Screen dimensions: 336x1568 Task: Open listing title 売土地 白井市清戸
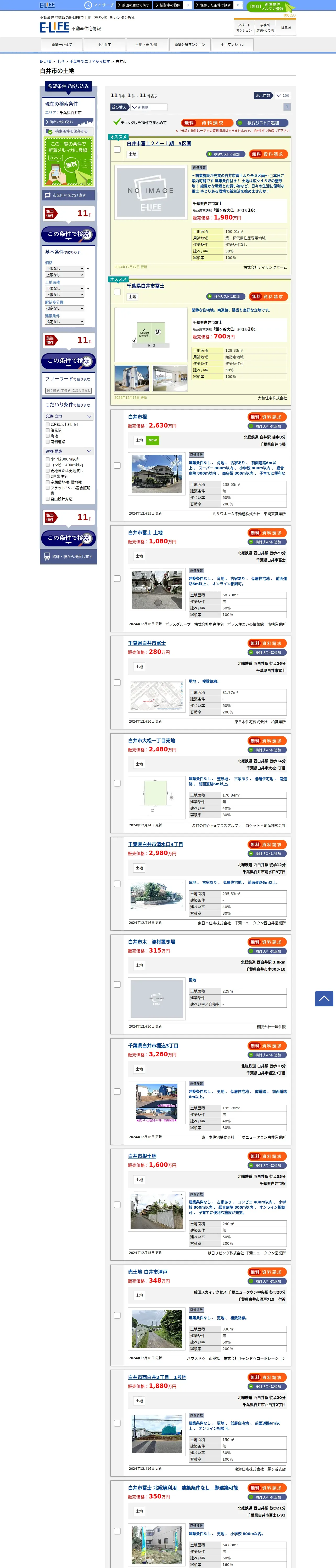tap(148, 1272)
